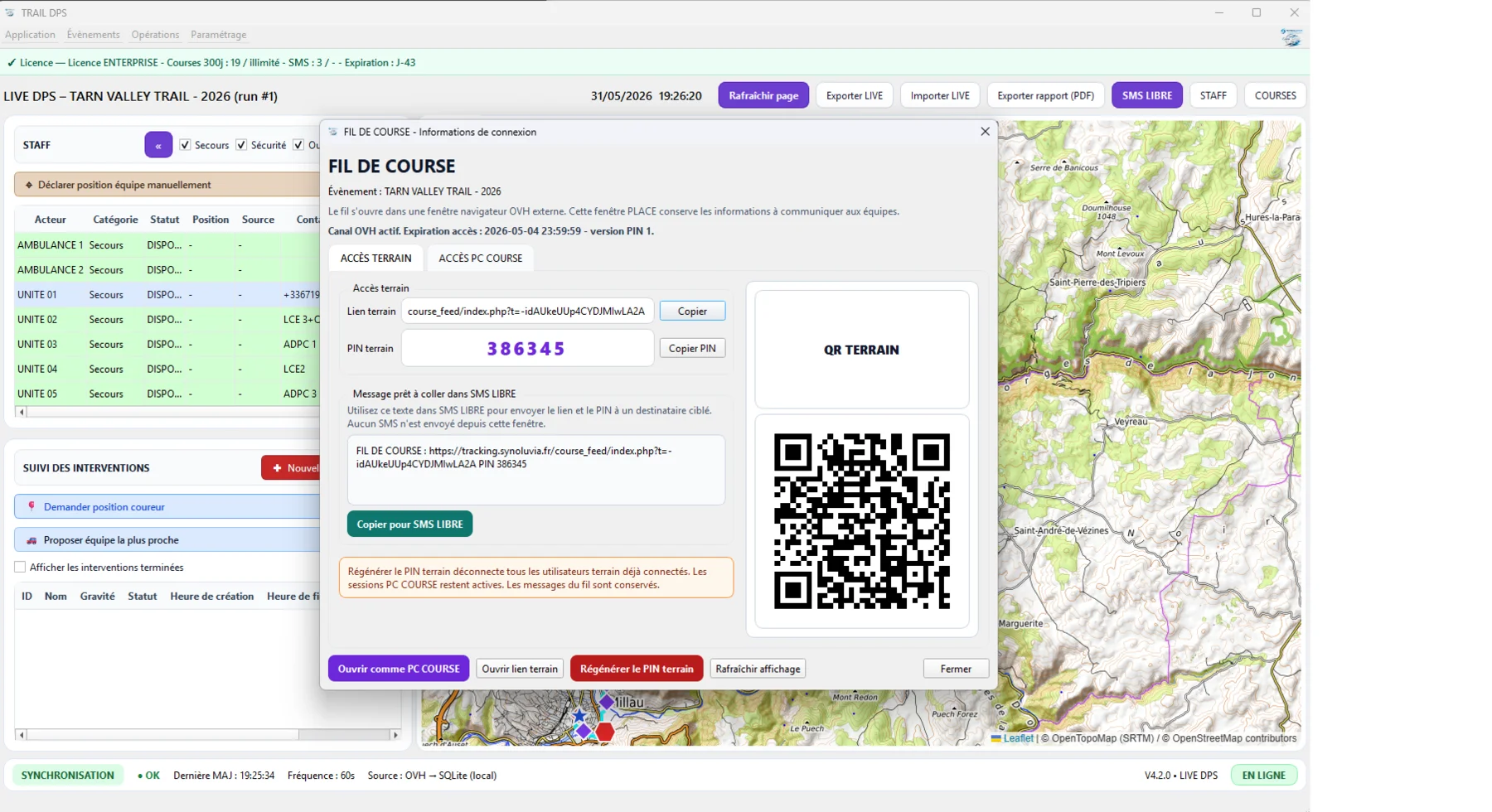Image resolution: width=1492 pixels, height=812 pixels.
Task: Click the location pin icon in Demander position coureur
Action: click(31, 506)
